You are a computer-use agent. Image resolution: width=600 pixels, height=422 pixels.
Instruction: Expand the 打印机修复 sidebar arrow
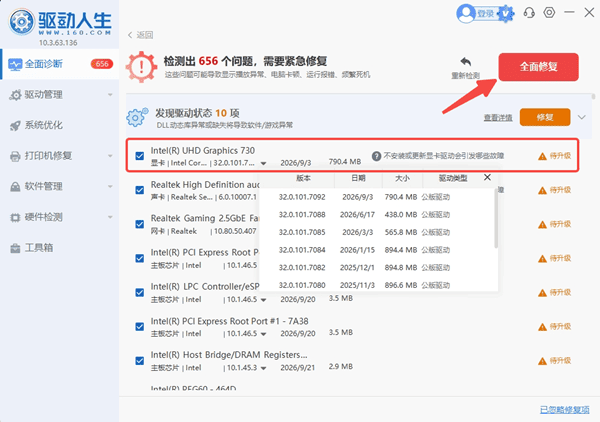tap(110, 156)
